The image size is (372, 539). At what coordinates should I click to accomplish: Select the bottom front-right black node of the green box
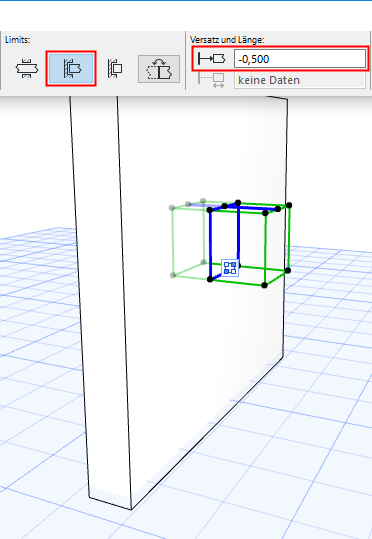pyautogui.click(x=264, y=285)
